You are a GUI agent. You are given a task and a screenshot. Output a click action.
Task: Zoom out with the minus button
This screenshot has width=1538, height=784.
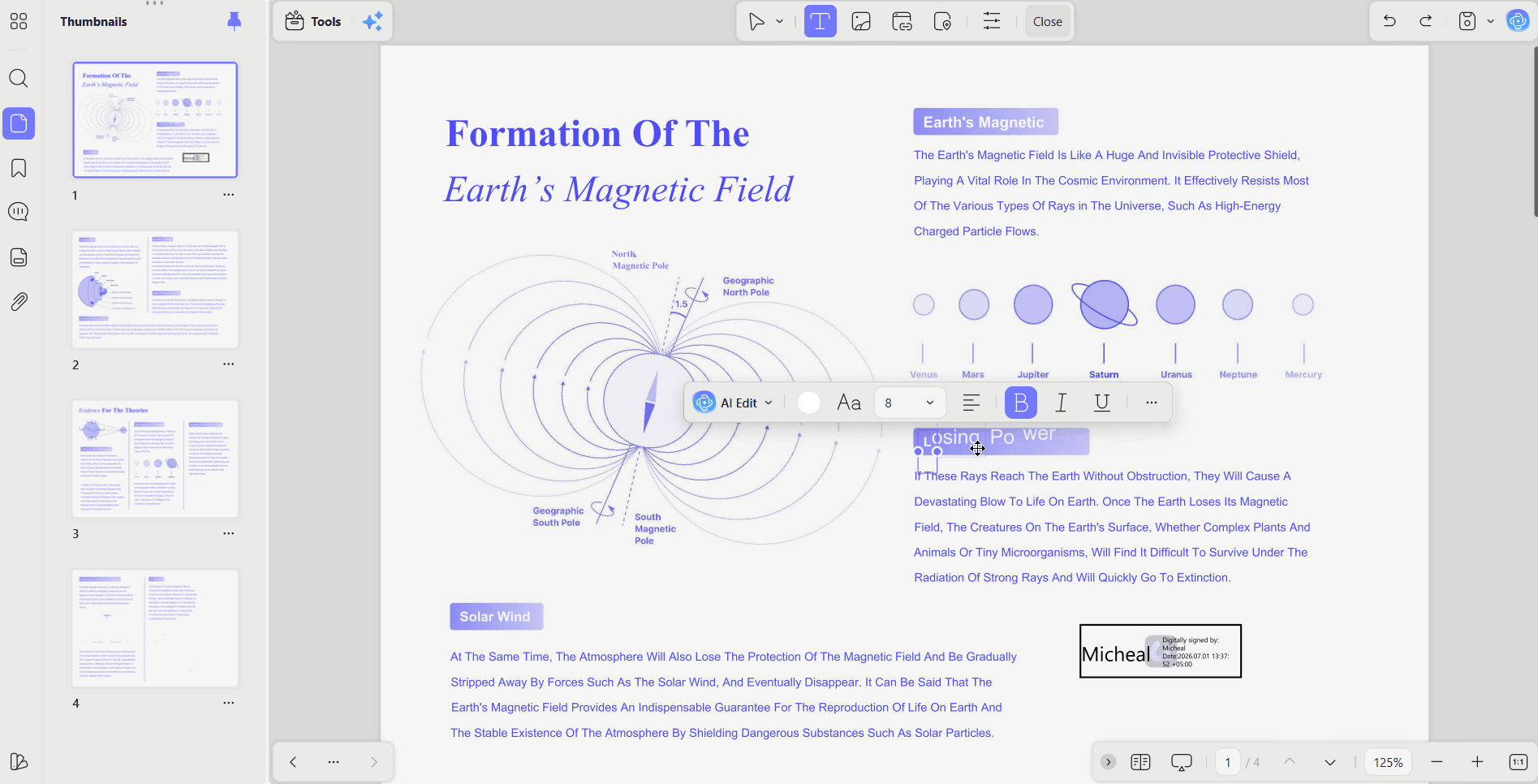[x=1437, y=762]
